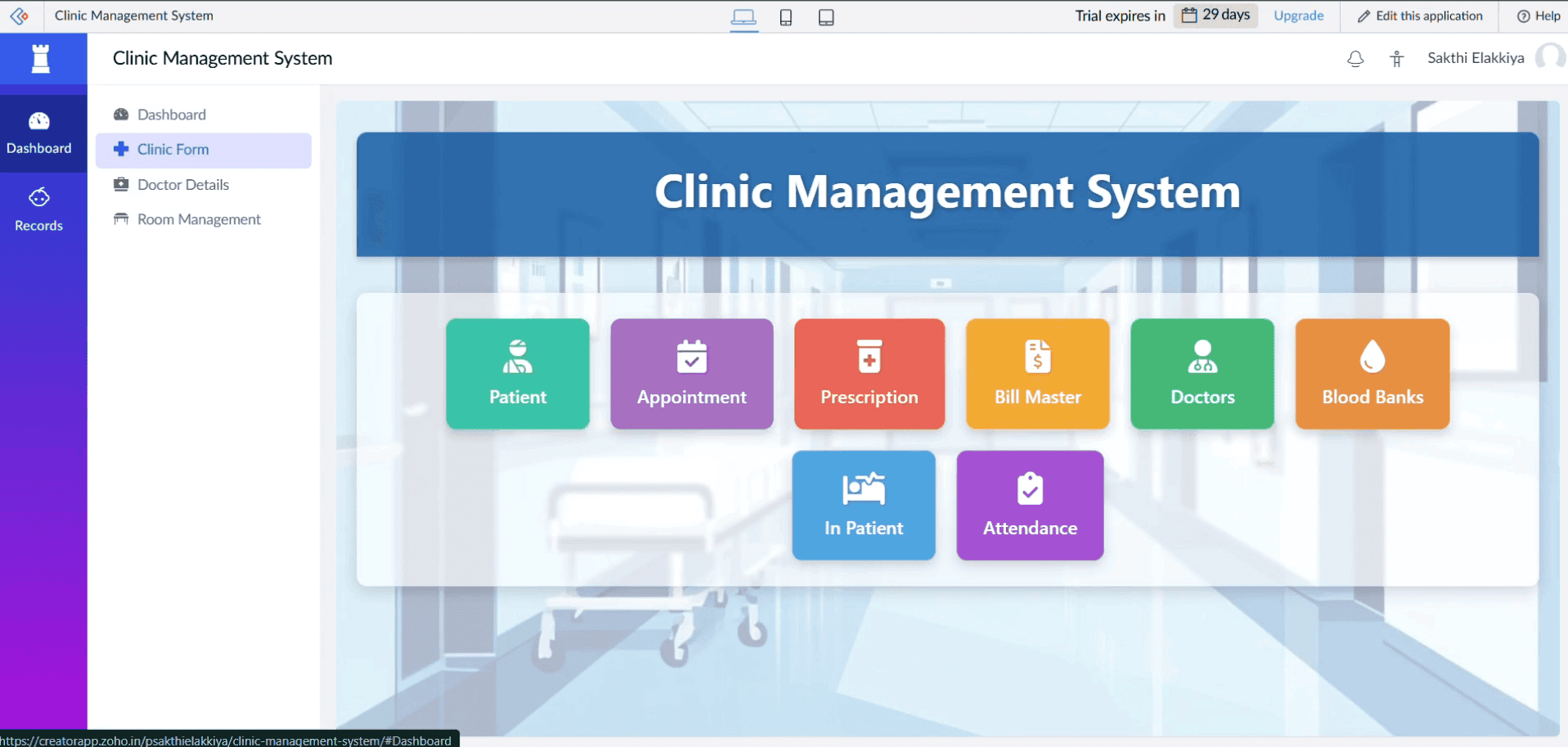Open the Blood Banks tile
The height and width of the screenshot is (747, 1568).
tap(1373, 374)
